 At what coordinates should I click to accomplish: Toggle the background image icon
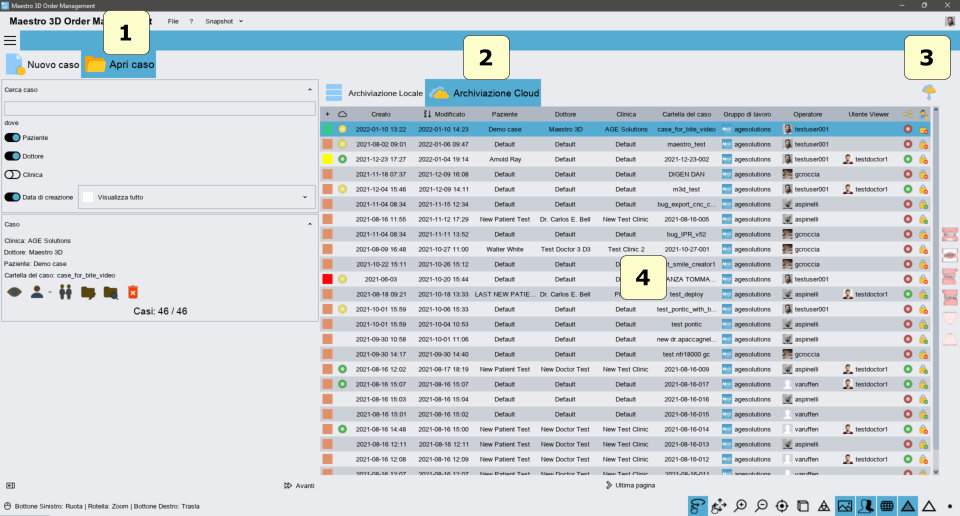click(845, 506)
